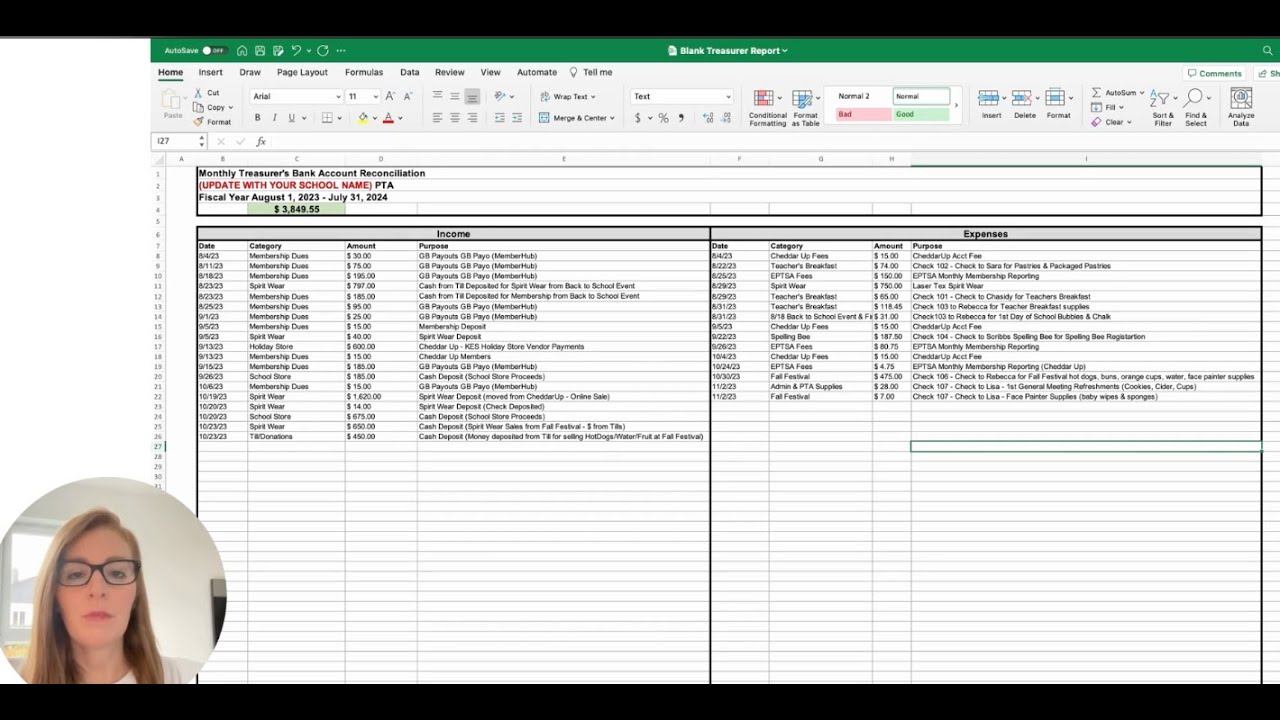The height and width of the screenshot is (720, 1280).
Task: Open the Clear eraser dropdown
Action: tap(1111, 122)
